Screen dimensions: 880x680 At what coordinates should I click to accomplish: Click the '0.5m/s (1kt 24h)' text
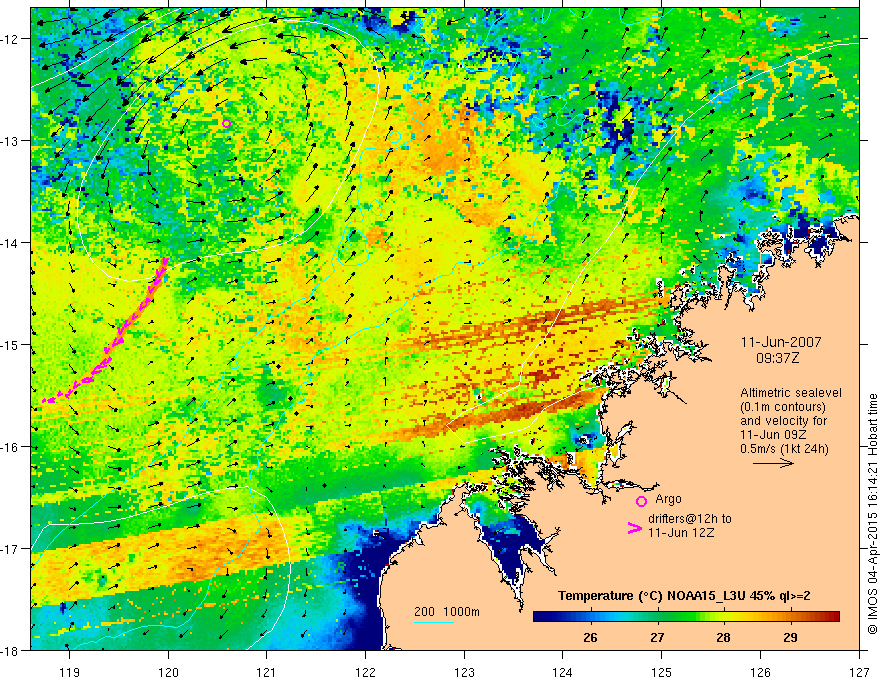click(x=784, y=449)
